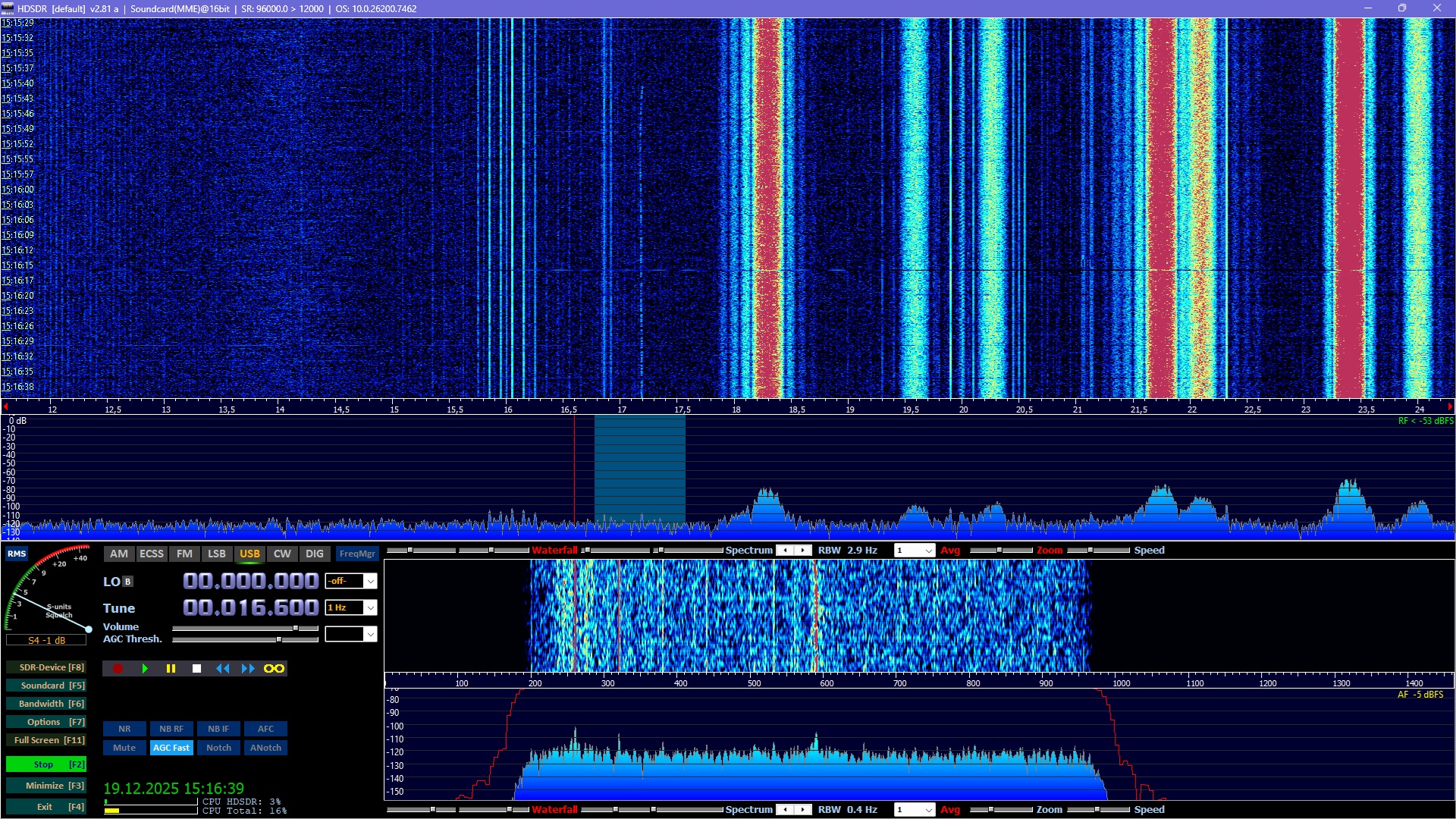Enable the NR noise reduction toggle
Image resolution: width=1456 pixels, height=819 pixels.
pos(124,729)
